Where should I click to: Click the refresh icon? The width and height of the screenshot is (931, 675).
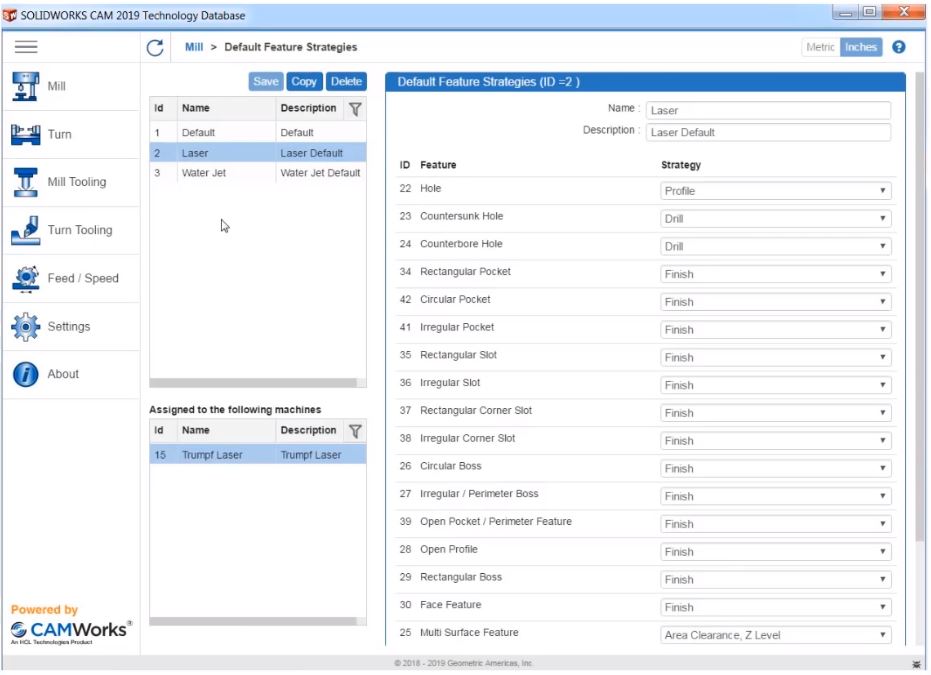(x=156, y=48)
